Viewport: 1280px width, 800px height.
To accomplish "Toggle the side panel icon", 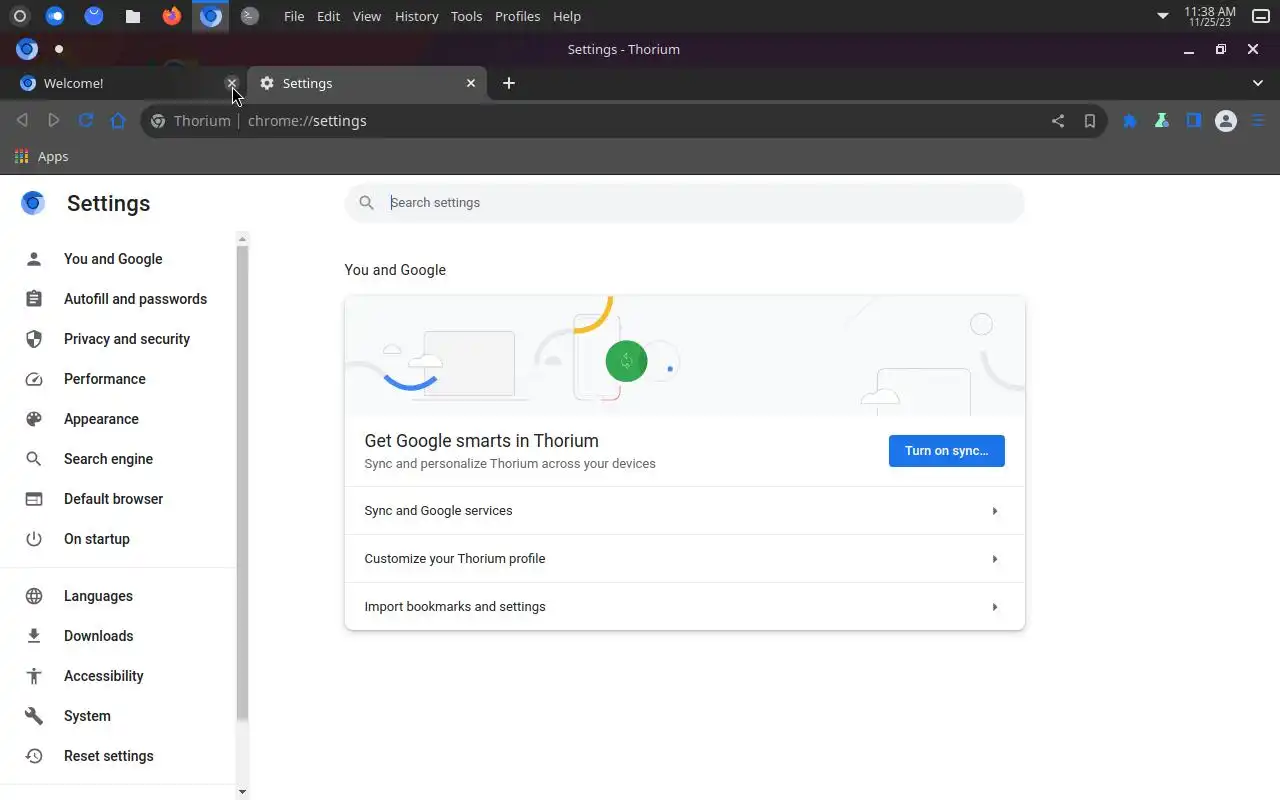I will (1194, 121).
